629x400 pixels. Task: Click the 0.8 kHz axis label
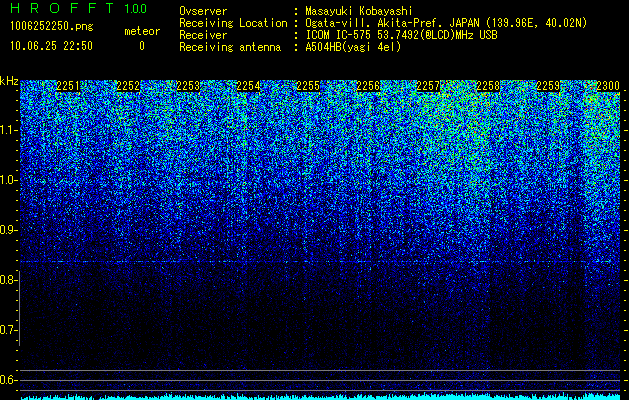point(7,280)
